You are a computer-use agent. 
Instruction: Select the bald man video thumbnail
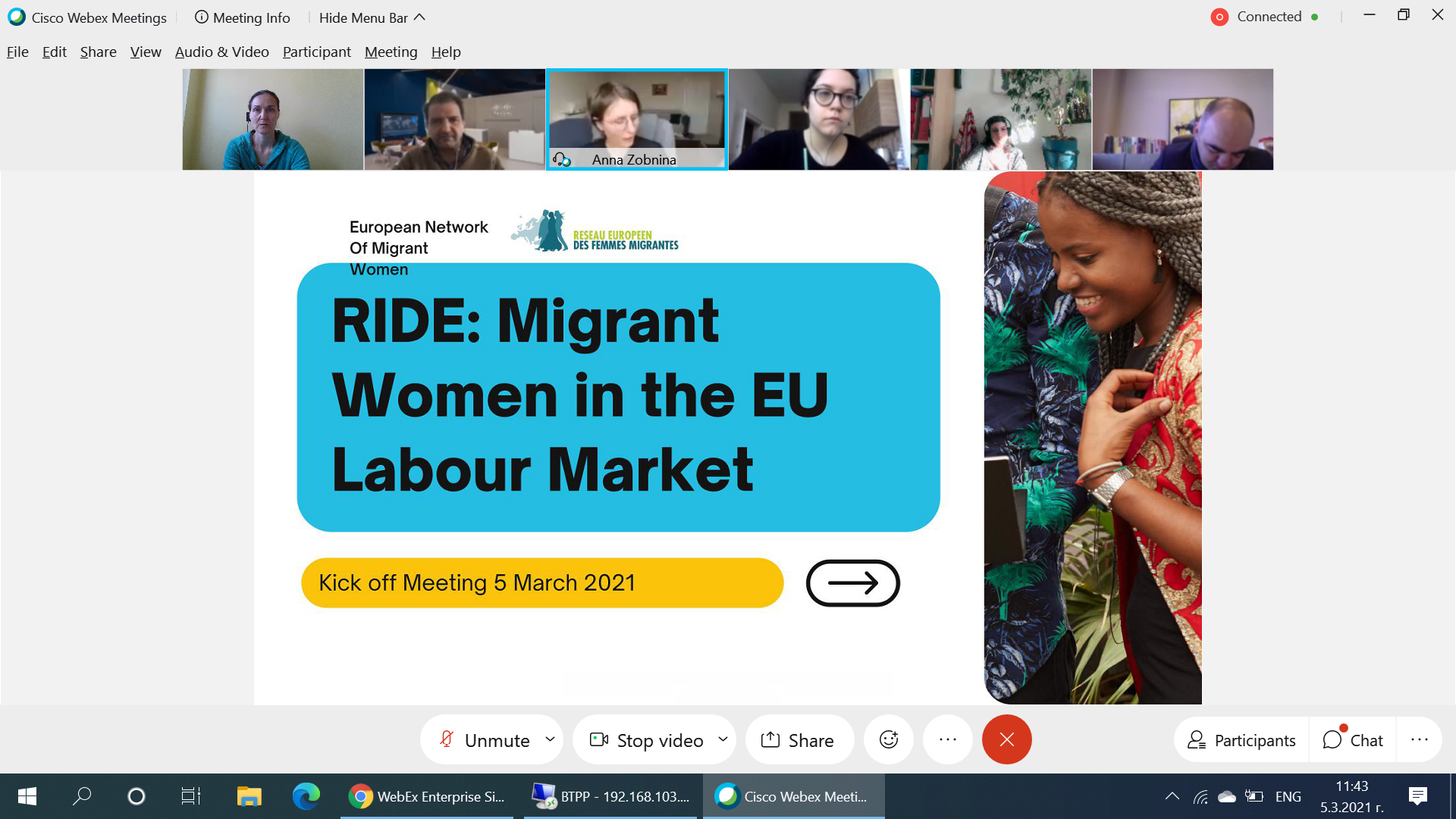coord(1183,119)
